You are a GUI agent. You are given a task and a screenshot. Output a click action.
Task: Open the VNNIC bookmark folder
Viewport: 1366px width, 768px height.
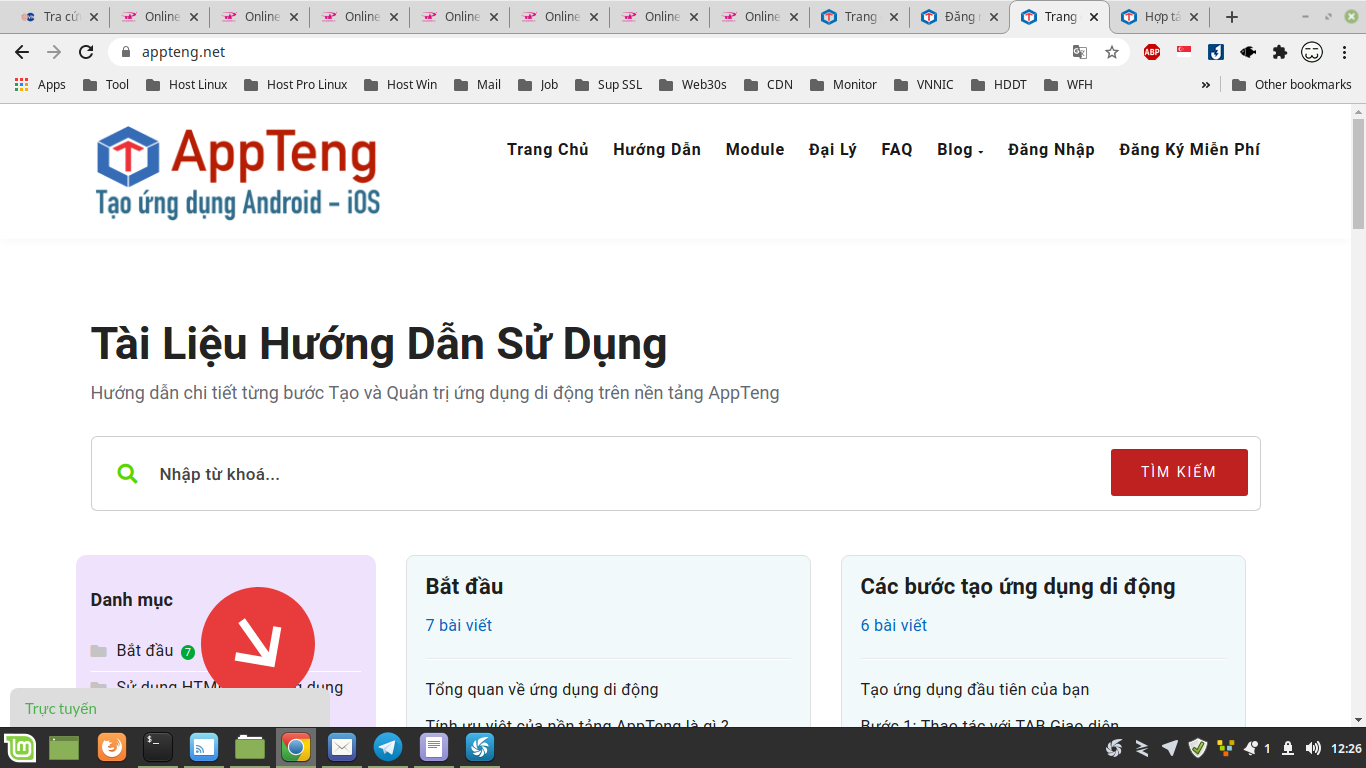tap(924, 85)
